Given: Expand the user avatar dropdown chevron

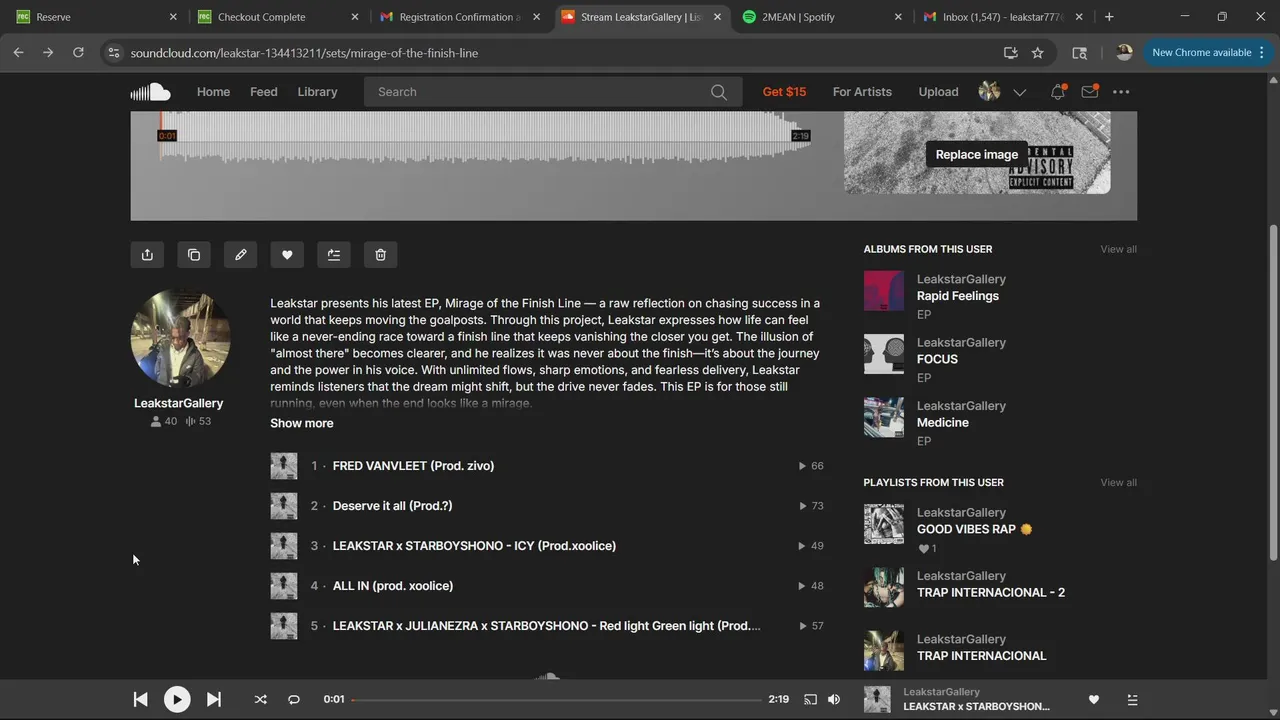Looking at the screenshot, I should pos(1019,92).
